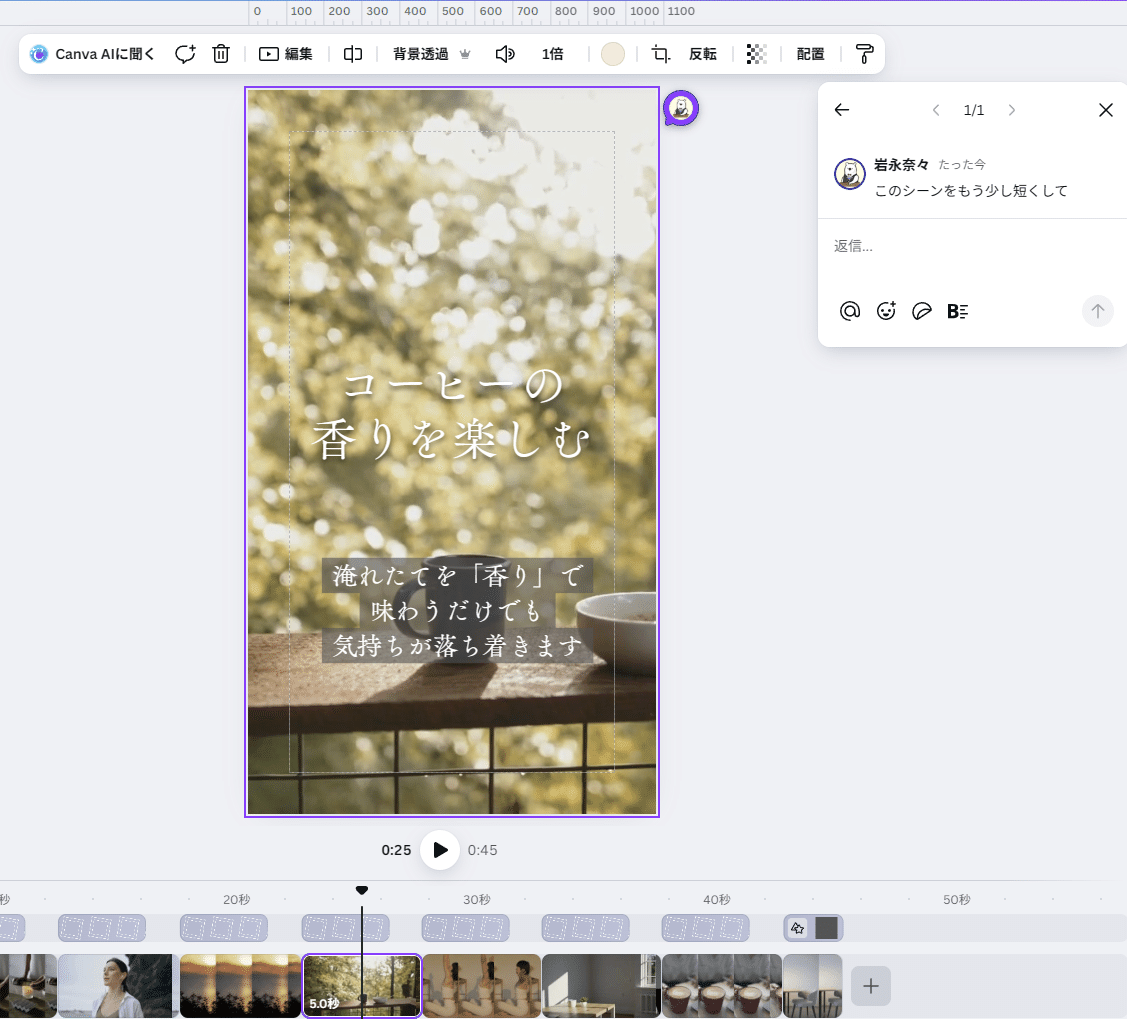Apply 反転 to flip the image
Image resolution: width=1127 pixels, height=1019 pixels.
tap(702, 54)
